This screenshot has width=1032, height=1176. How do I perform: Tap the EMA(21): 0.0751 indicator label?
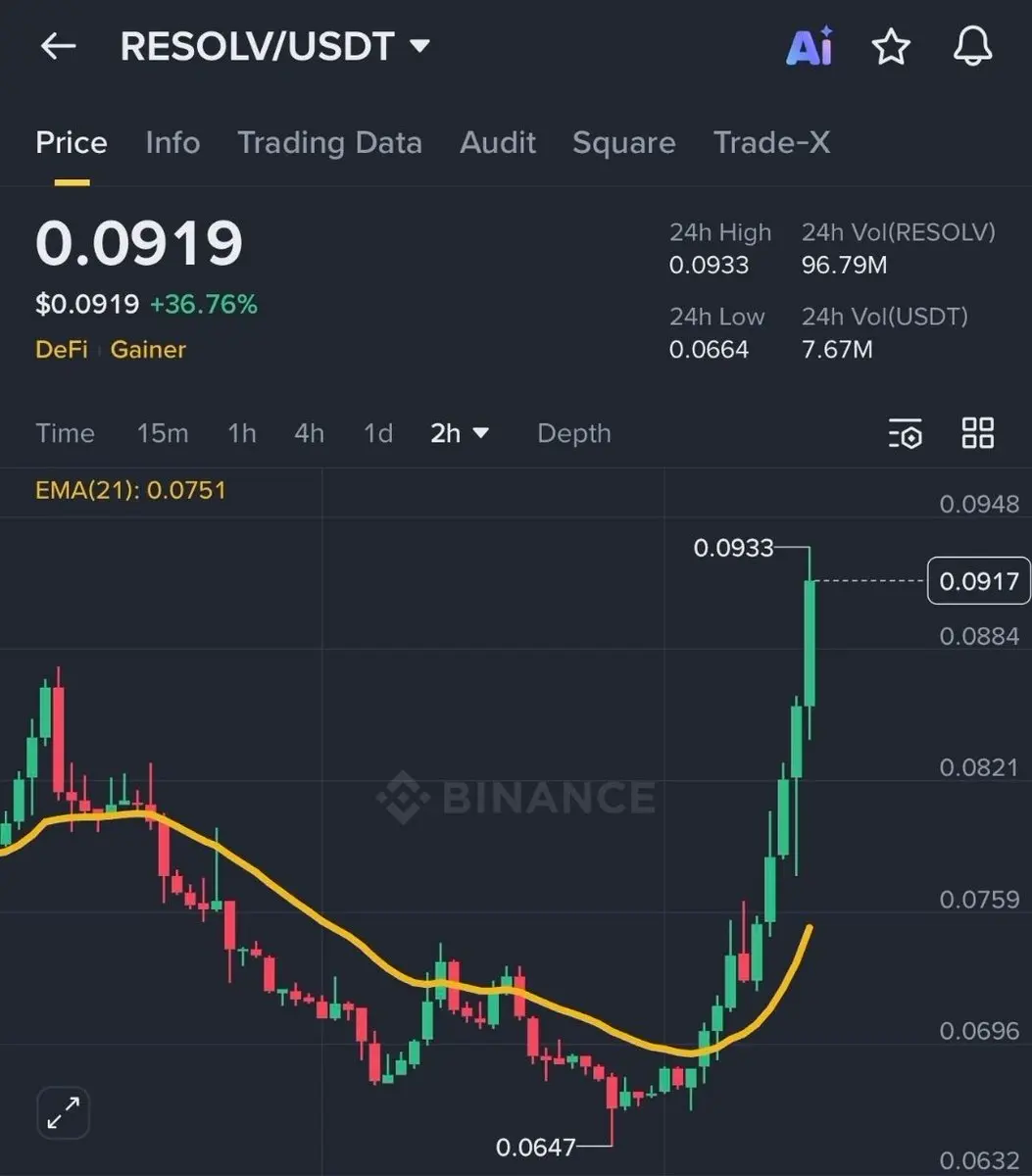pos(130,490)
